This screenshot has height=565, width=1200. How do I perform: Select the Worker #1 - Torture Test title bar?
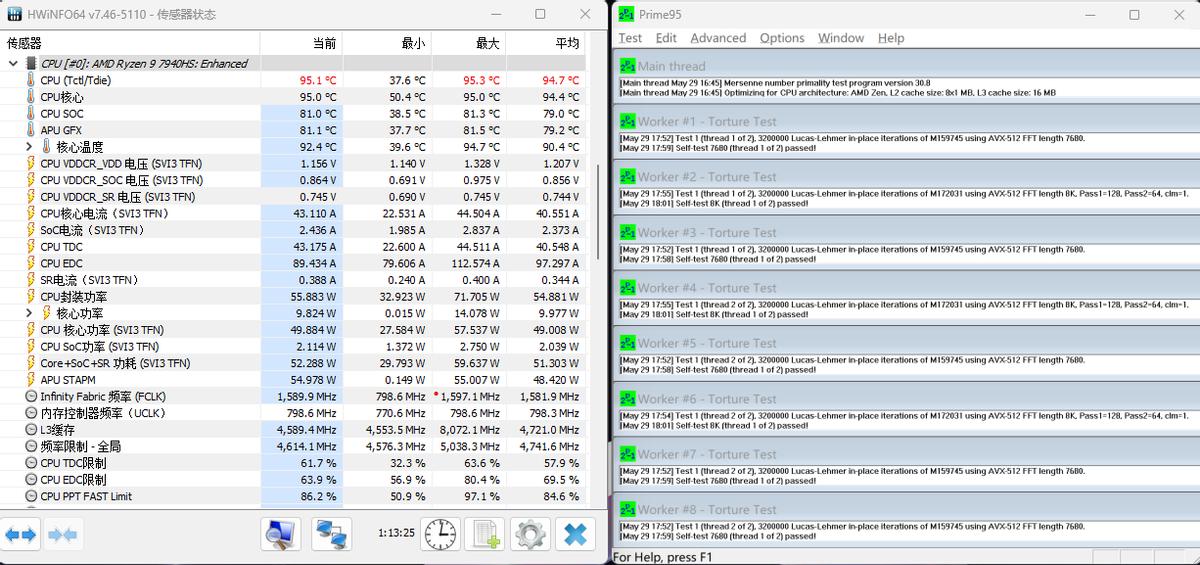[x=906, y=121]
